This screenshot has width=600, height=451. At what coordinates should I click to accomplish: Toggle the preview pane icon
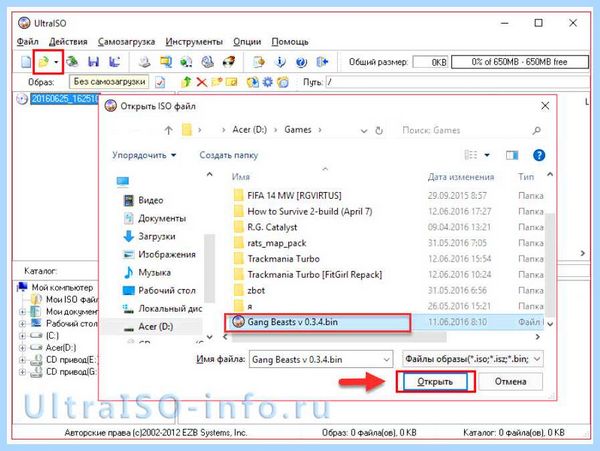coord(512,155)
